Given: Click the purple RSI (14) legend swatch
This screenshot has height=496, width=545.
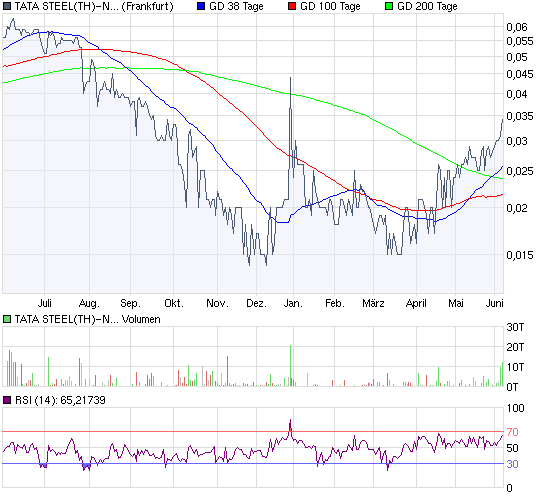Looking at the screenshot, I should tap(7, 400).
